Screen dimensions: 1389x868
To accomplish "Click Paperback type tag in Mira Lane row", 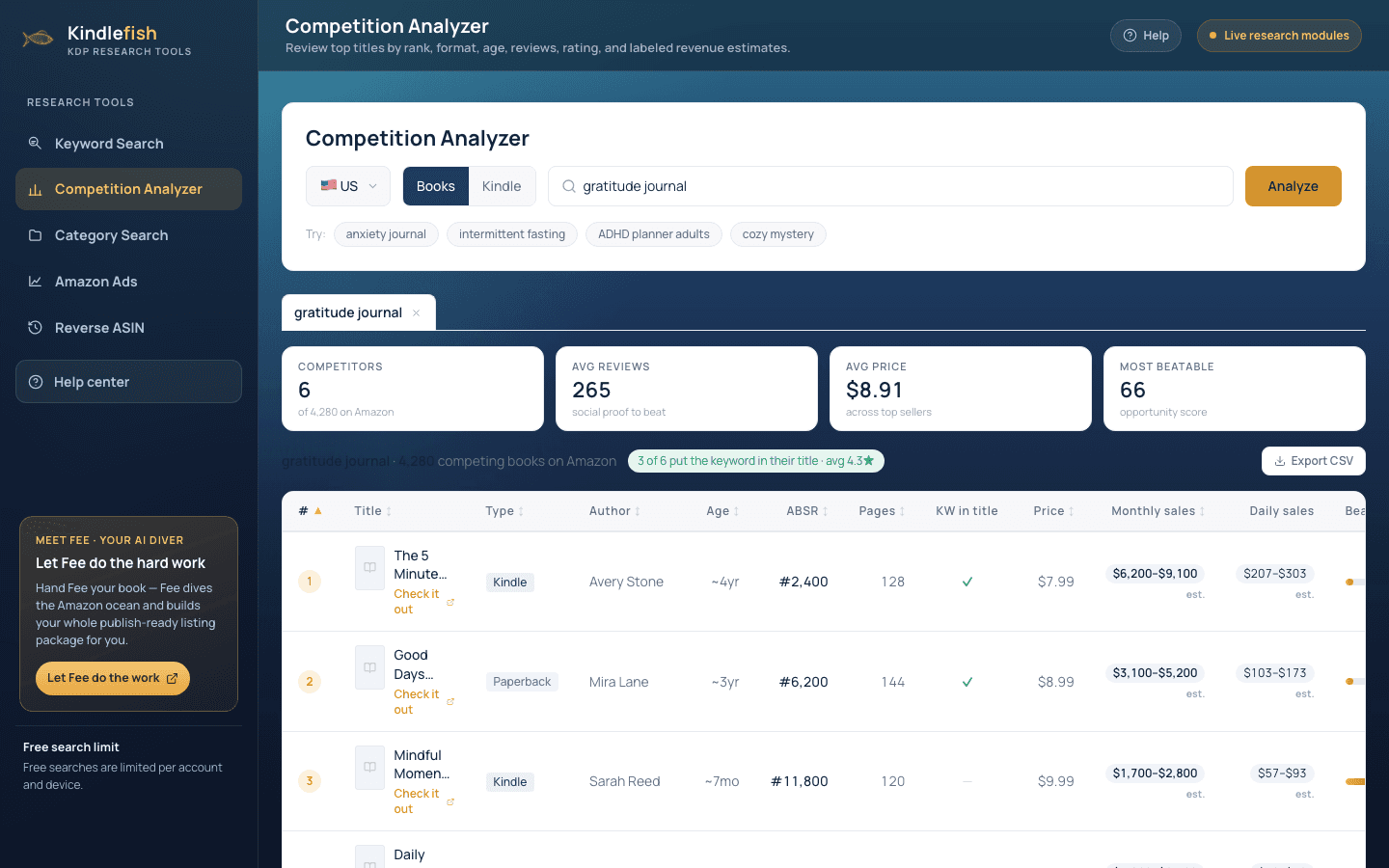I will click(x=522, y=682).
